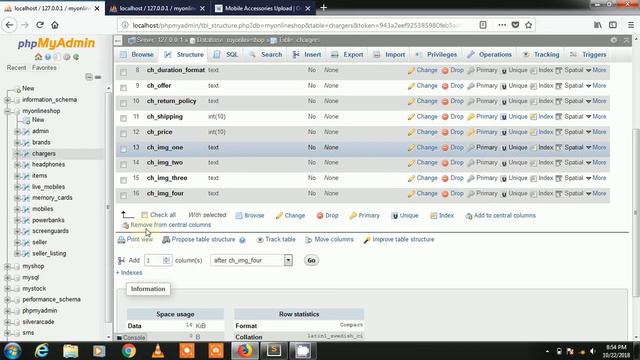Tick checkbox for ch_img_one row
640x360 pixels.
pyautogui.click(x=123, y=149)
